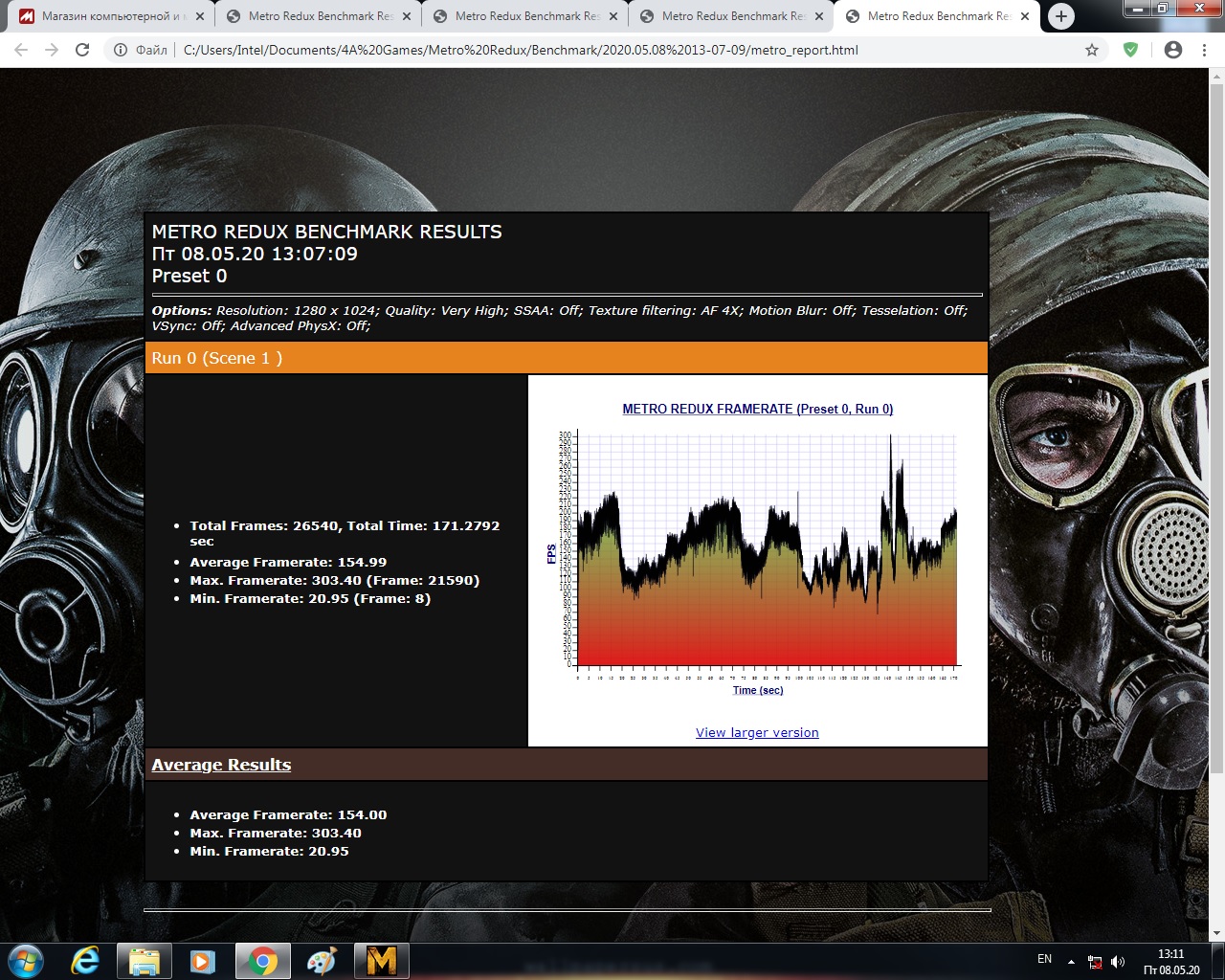The image size is (1225, 980).
Task: Open the Chrome profile account icon
Action: tap(1173, 50)
